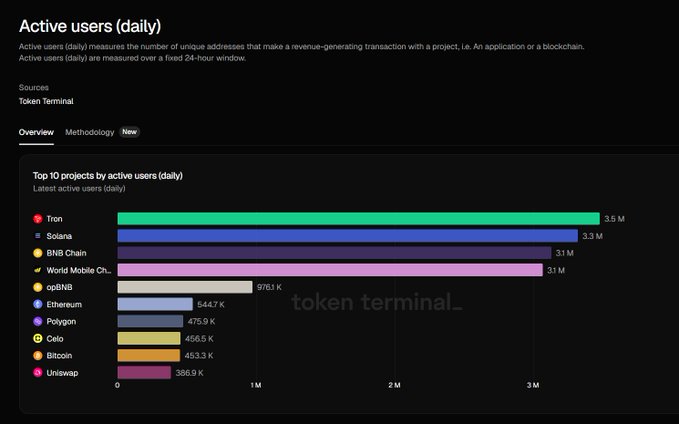The width and height of the screenshot is (679, 424).
Task: Click the Bitcoin project label
Action: coord(59,356)
